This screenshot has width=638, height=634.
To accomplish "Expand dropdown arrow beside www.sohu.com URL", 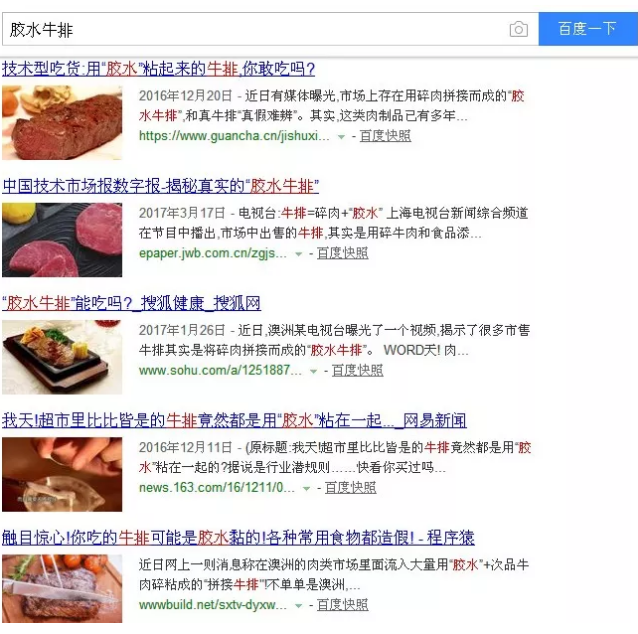I will coord(313,371).
